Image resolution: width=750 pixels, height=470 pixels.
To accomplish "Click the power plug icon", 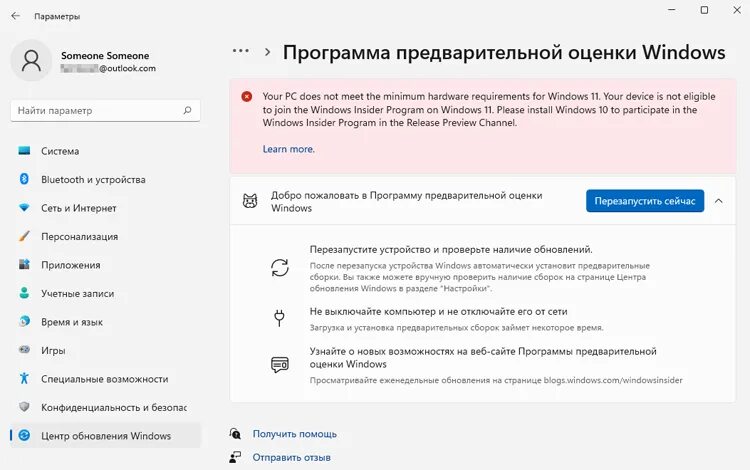I will click(x=279, y=318).
